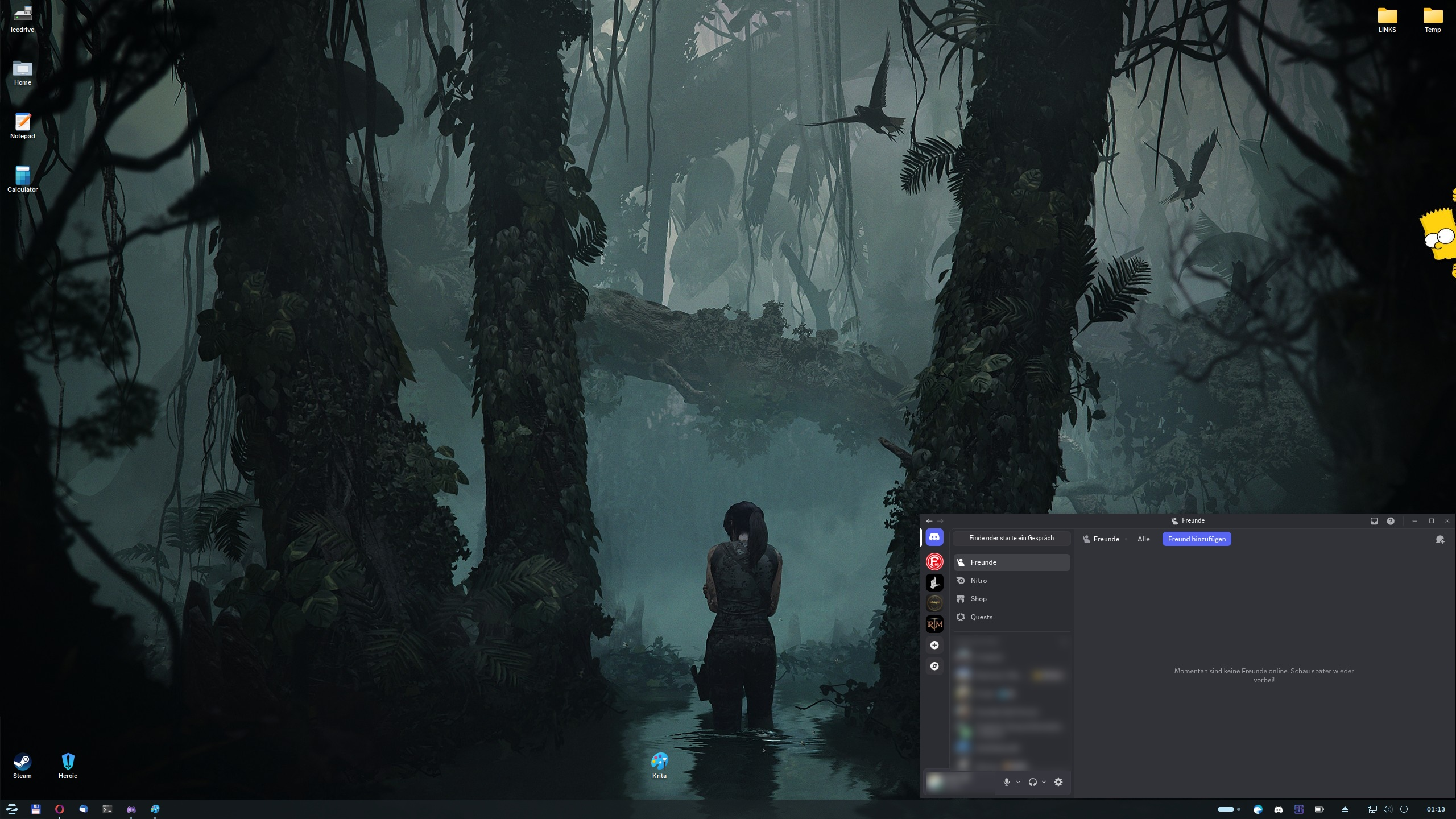Image resolution: width=1456 pixels, height=819 pixels.
Task: Click the eject tray icon
Action: [1345, 809]
